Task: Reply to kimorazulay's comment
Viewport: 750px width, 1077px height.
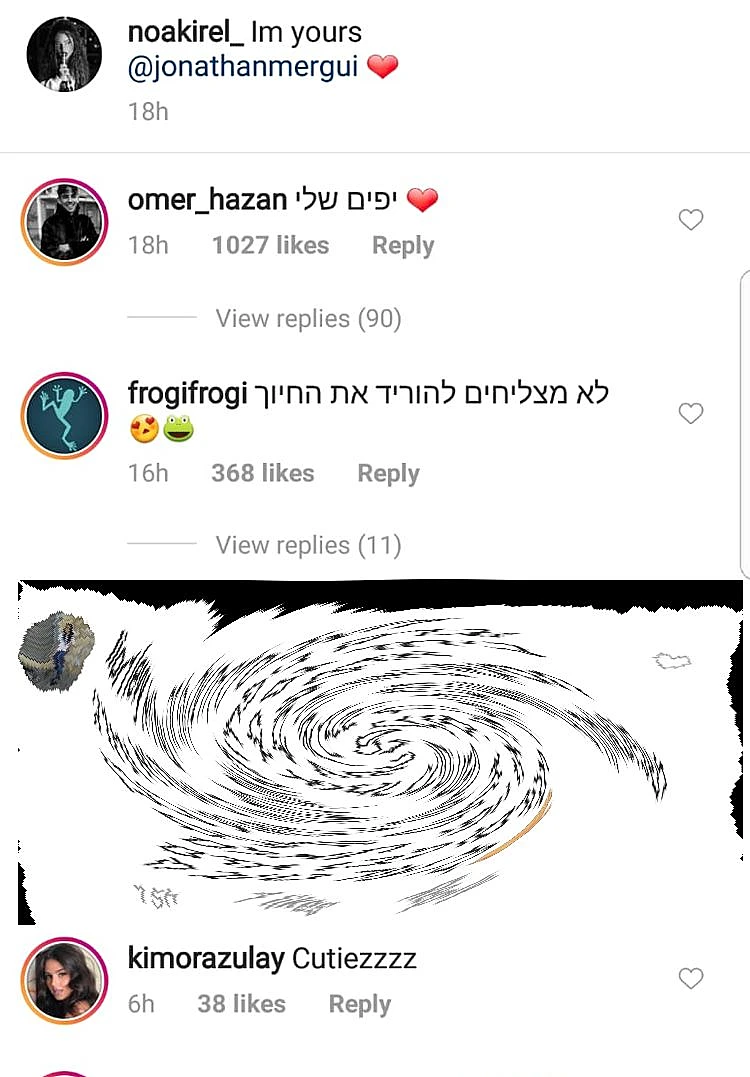Action: pyautogui.click(x=360, y=1004)
